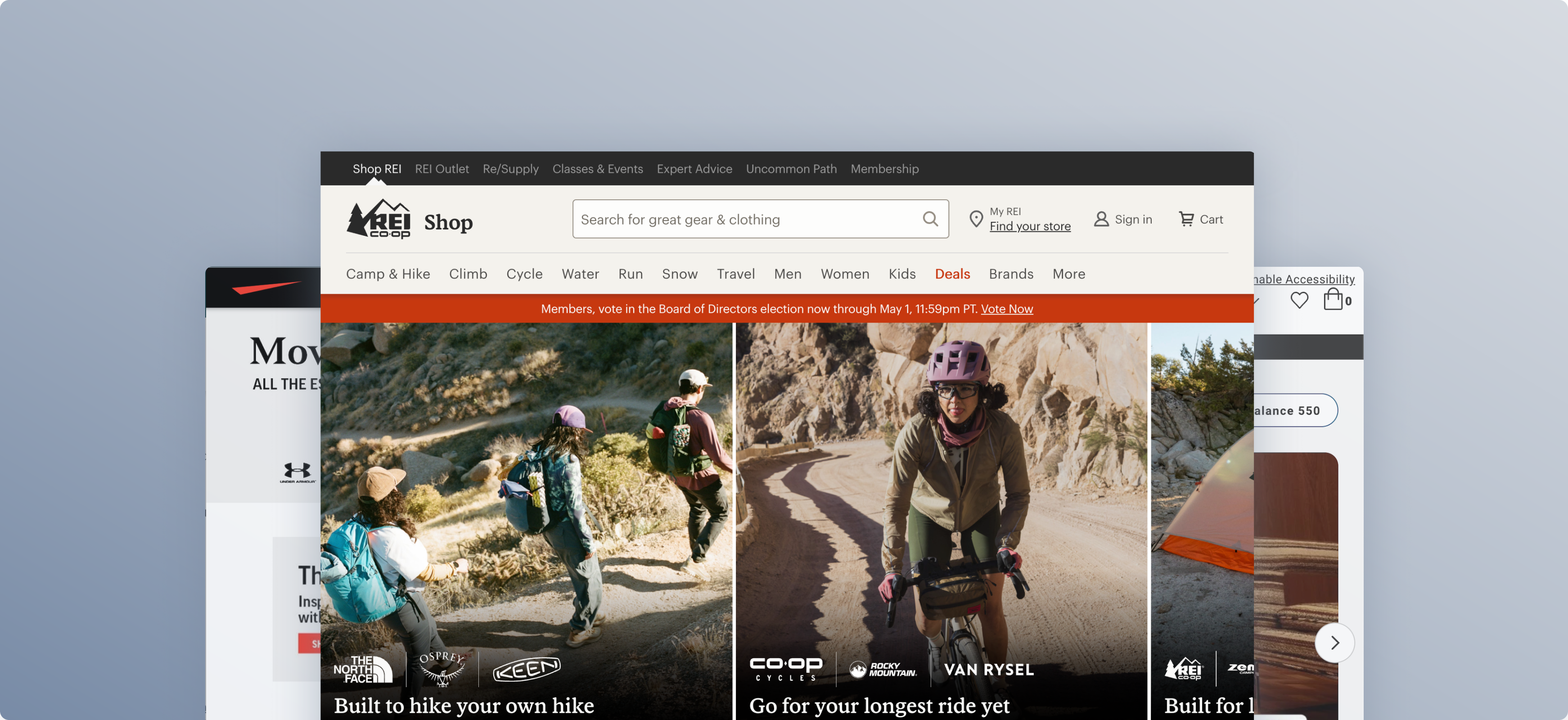This screenshot has width=1568, height=720.
Task: Click the search magnifying glass icon
Action: (x=930, y=219)
